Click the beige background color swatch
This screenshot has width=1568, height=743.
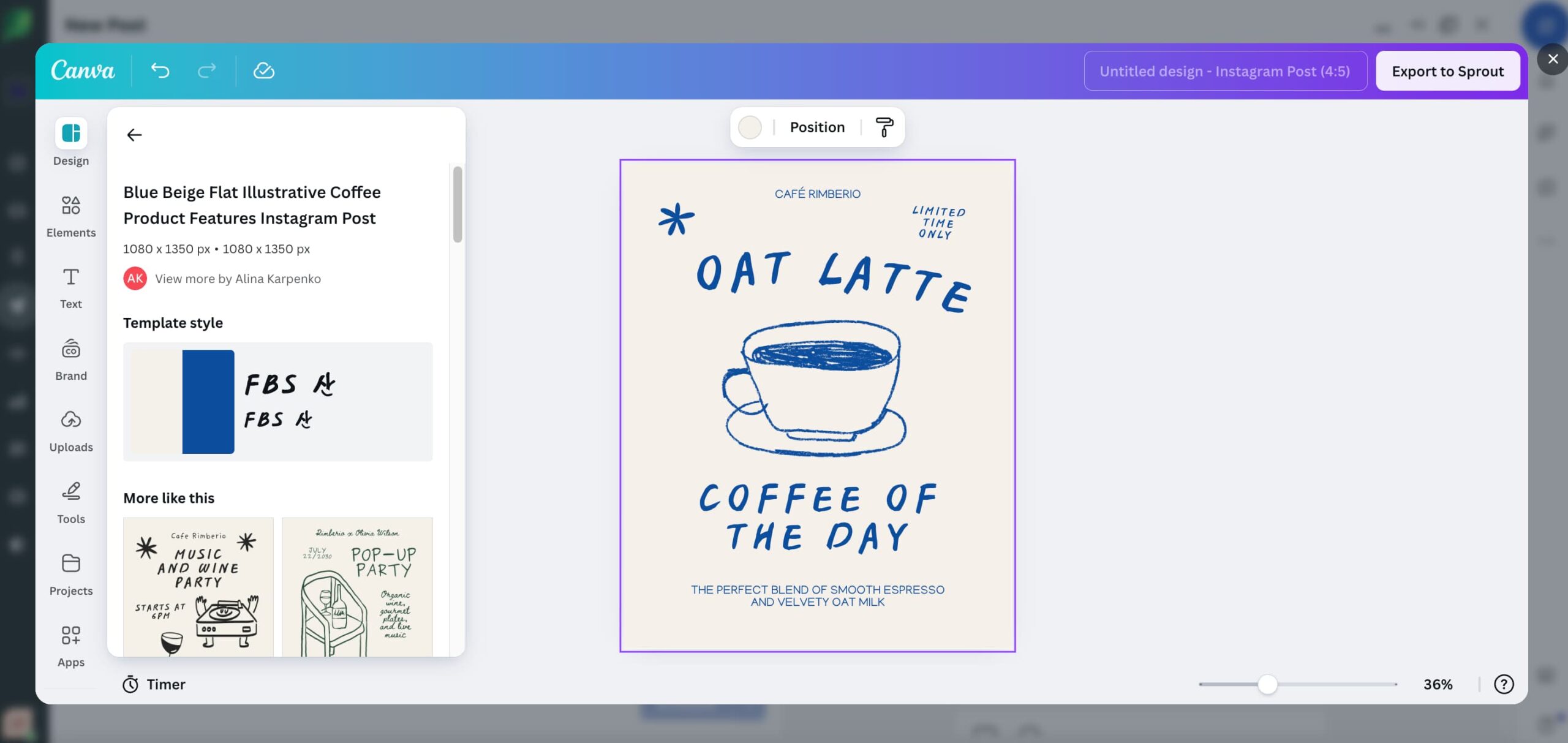click(x=750, y=127)
